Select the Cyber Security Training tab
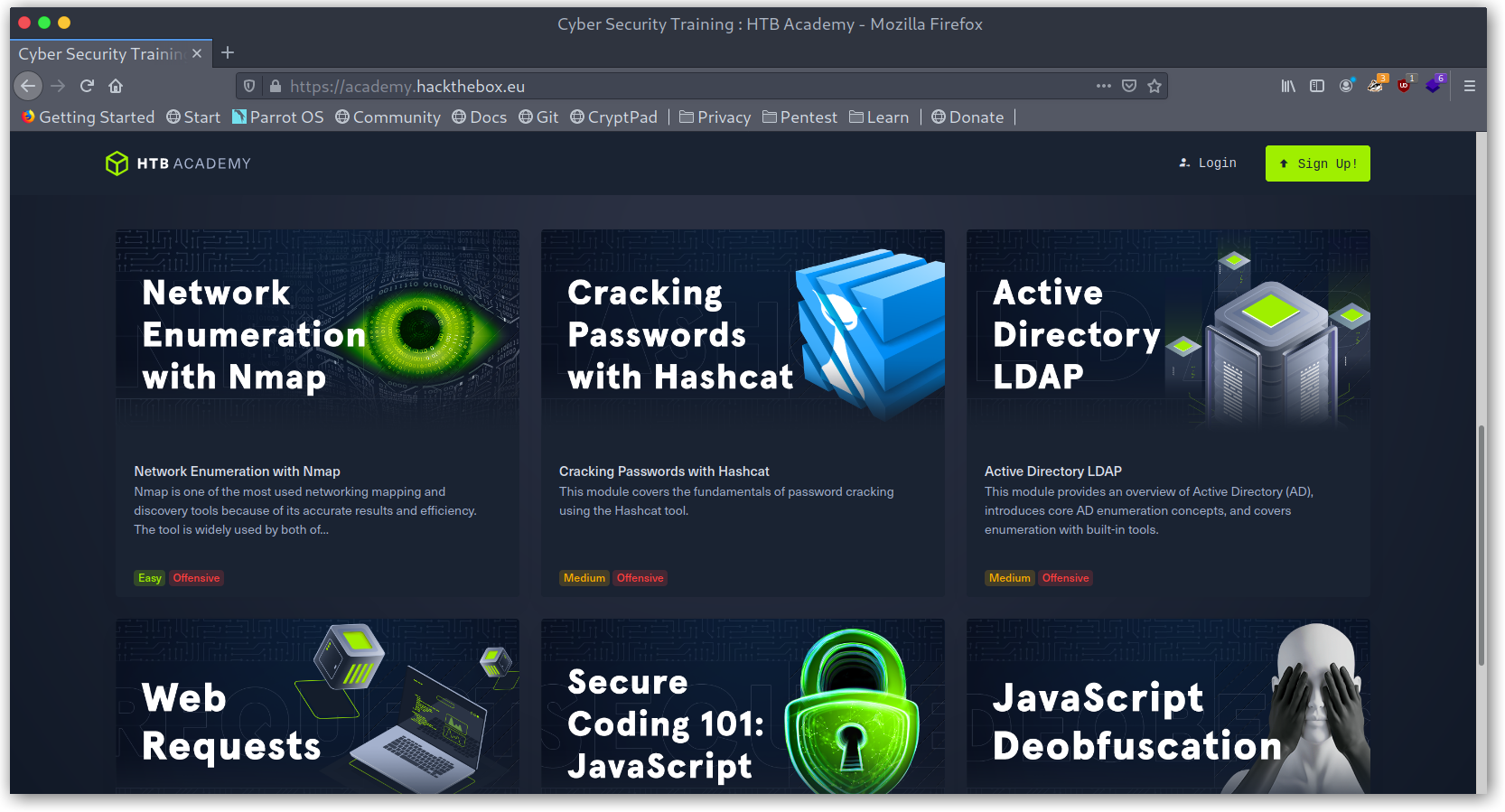Screen dimensions: 1505x812 click(x=111, y=53)
